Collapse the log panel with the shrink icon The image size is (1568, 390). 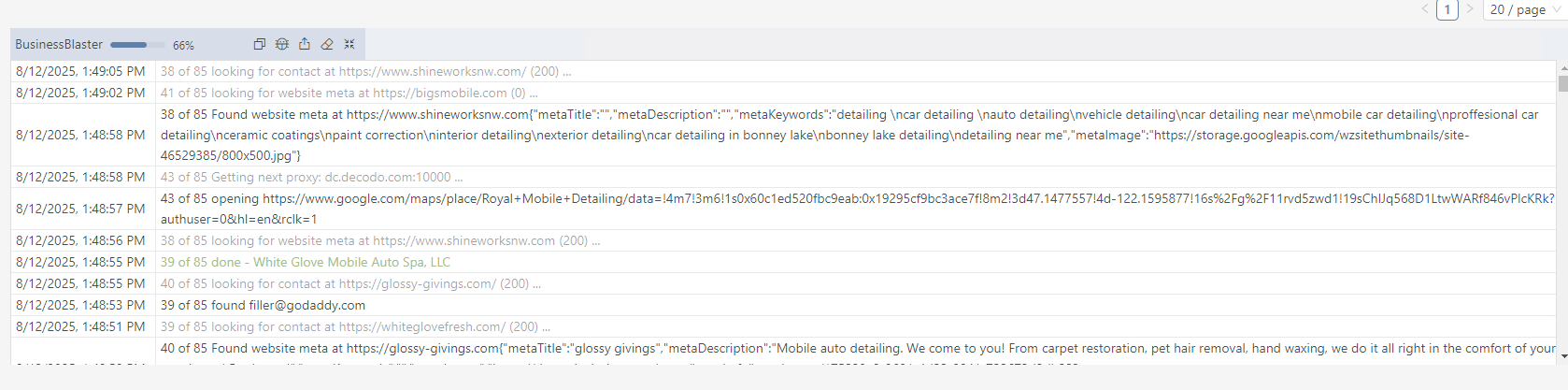tap(349, 44)
